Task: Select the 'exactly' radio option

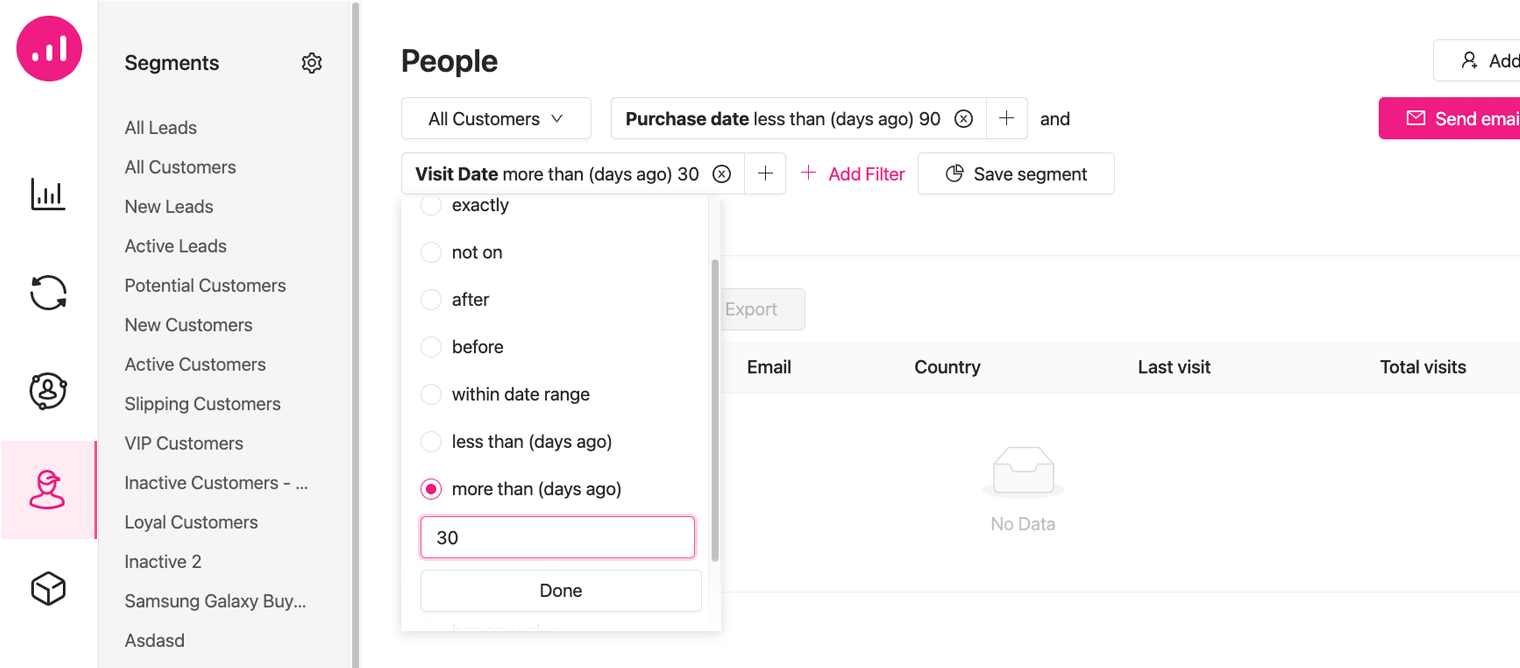Action: 431,205
